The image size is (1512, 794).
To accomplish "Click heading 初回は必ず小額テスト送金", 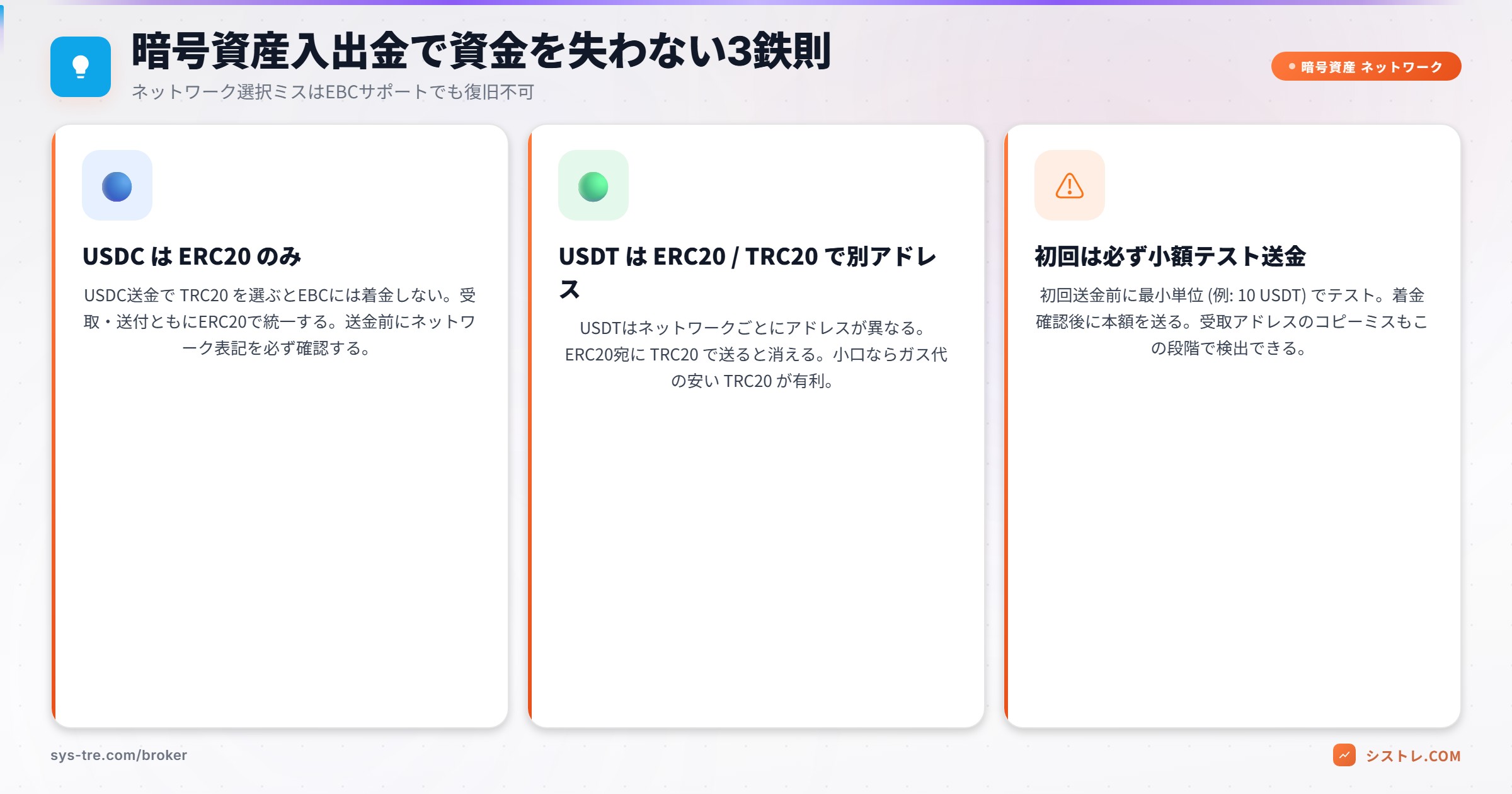I will [1170, 256].
